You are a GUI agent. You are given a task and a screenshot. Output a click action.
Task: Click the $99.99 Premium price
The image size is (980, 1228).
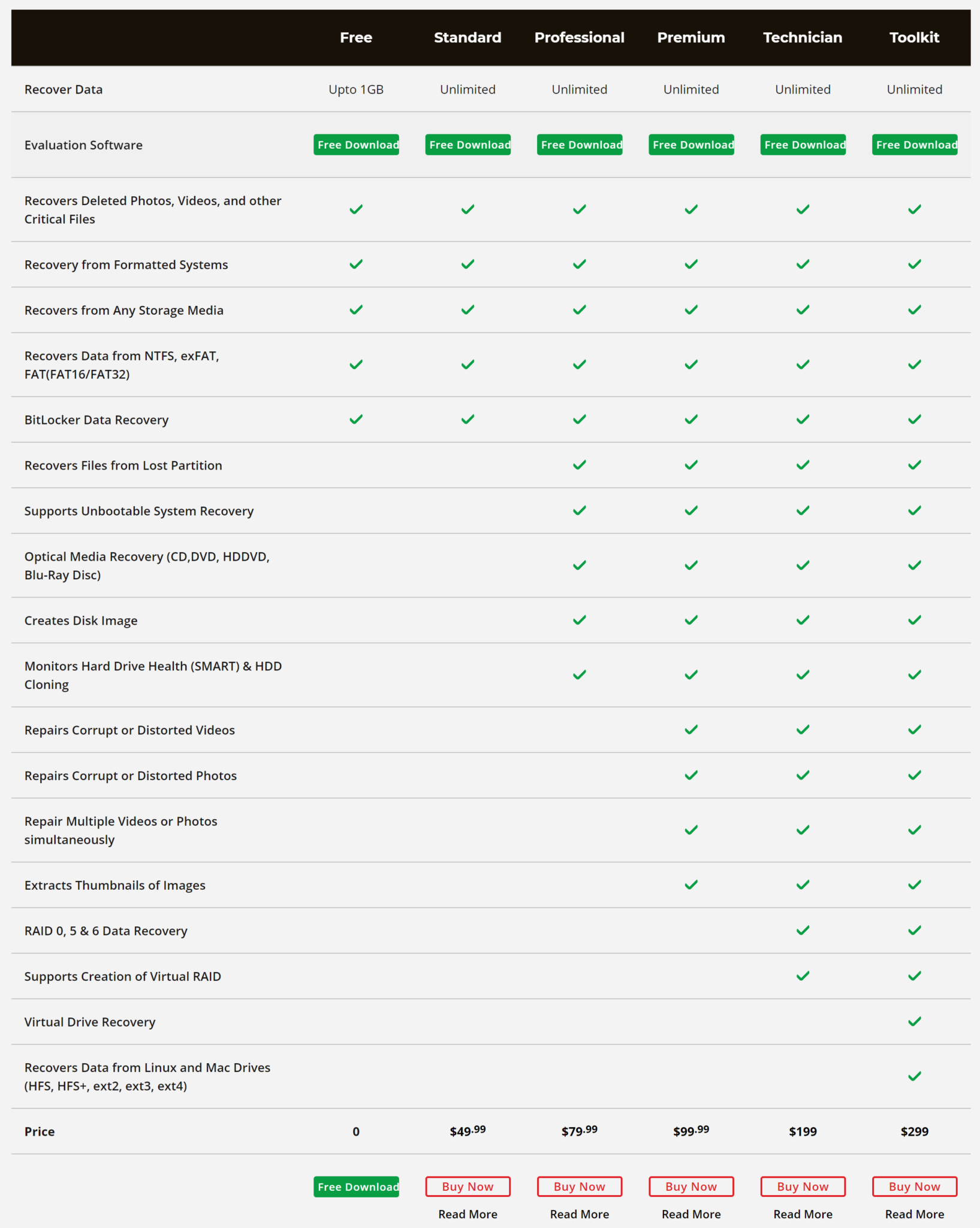point(691,1131)
